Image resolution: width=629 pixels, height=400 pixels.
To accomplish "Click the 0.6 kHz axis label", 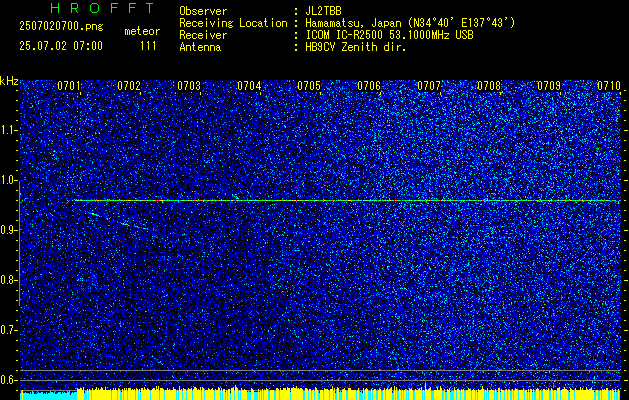I will pyautogui.click(x=9, y=380).
